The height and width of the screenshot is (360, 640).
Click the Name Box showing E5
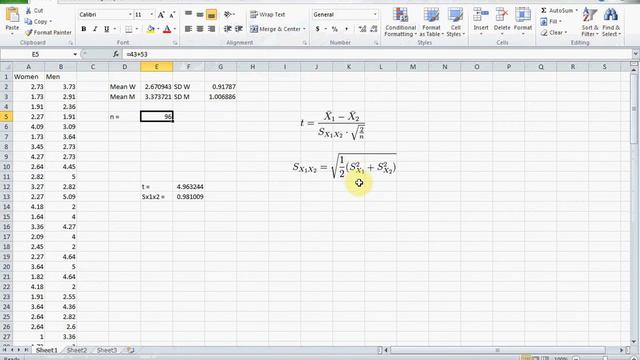click(36, 54)
